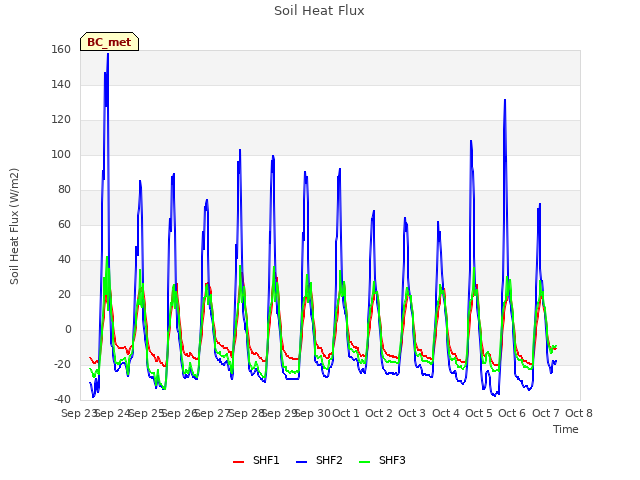
Task: Click the SHF3 legend entry
Action: coord(382,460)
